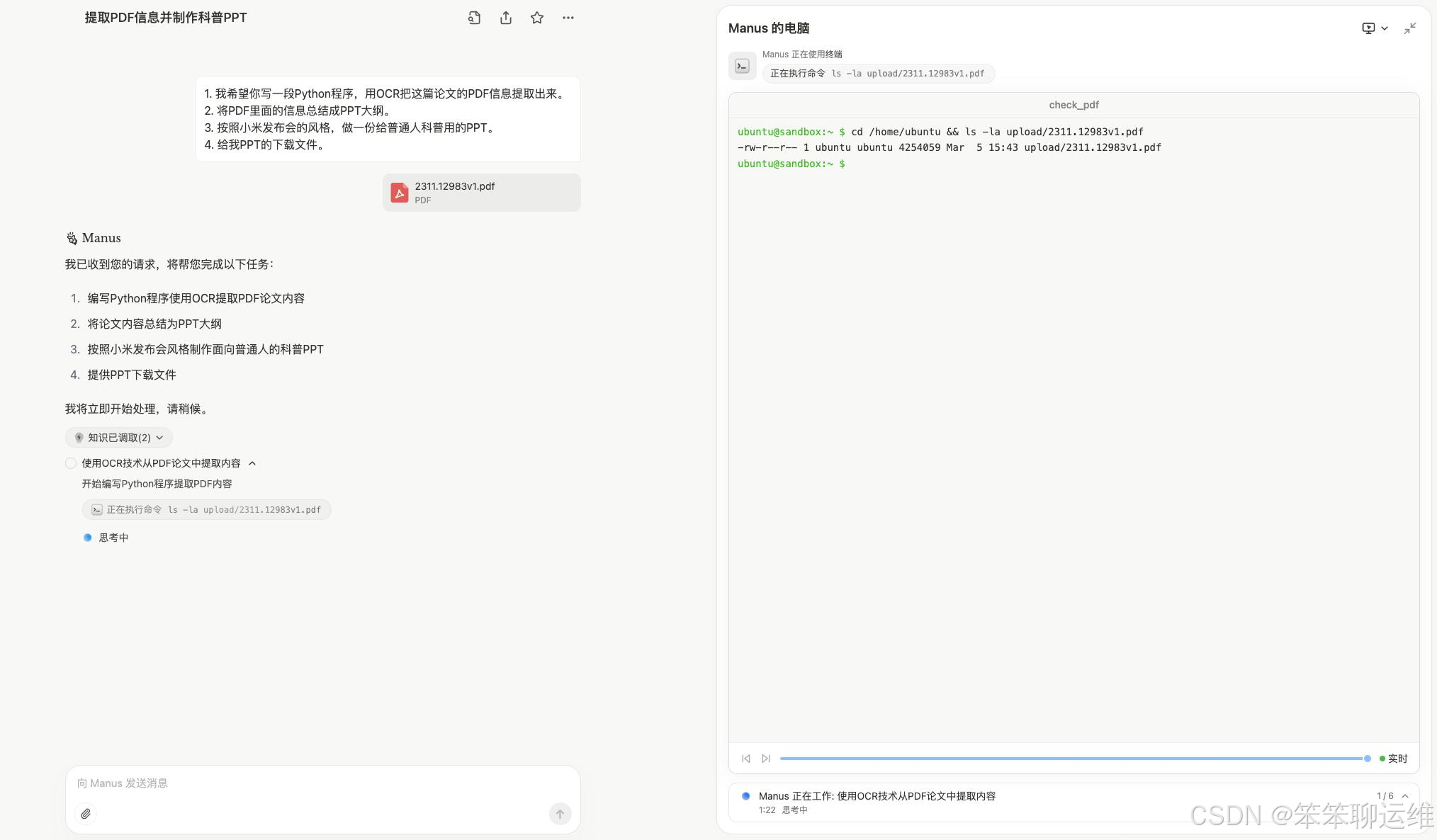Viewport: 1437px width, 840px height.
Task: Open the 2311.12983v1.pdf attachment
Action: click(481, 193)
